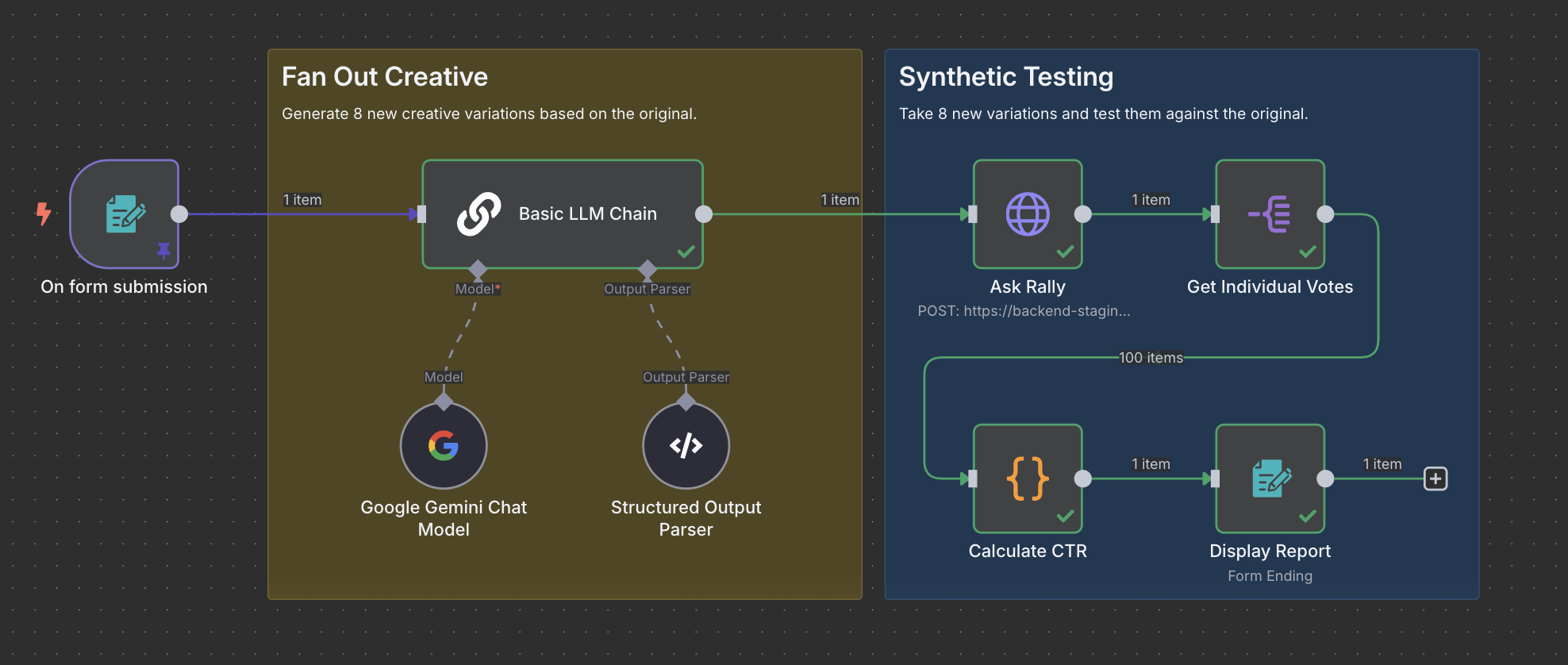Screen dimensions: 1568x665
Task: Click the 'Display Report' node label
Action: point(1270,551)
